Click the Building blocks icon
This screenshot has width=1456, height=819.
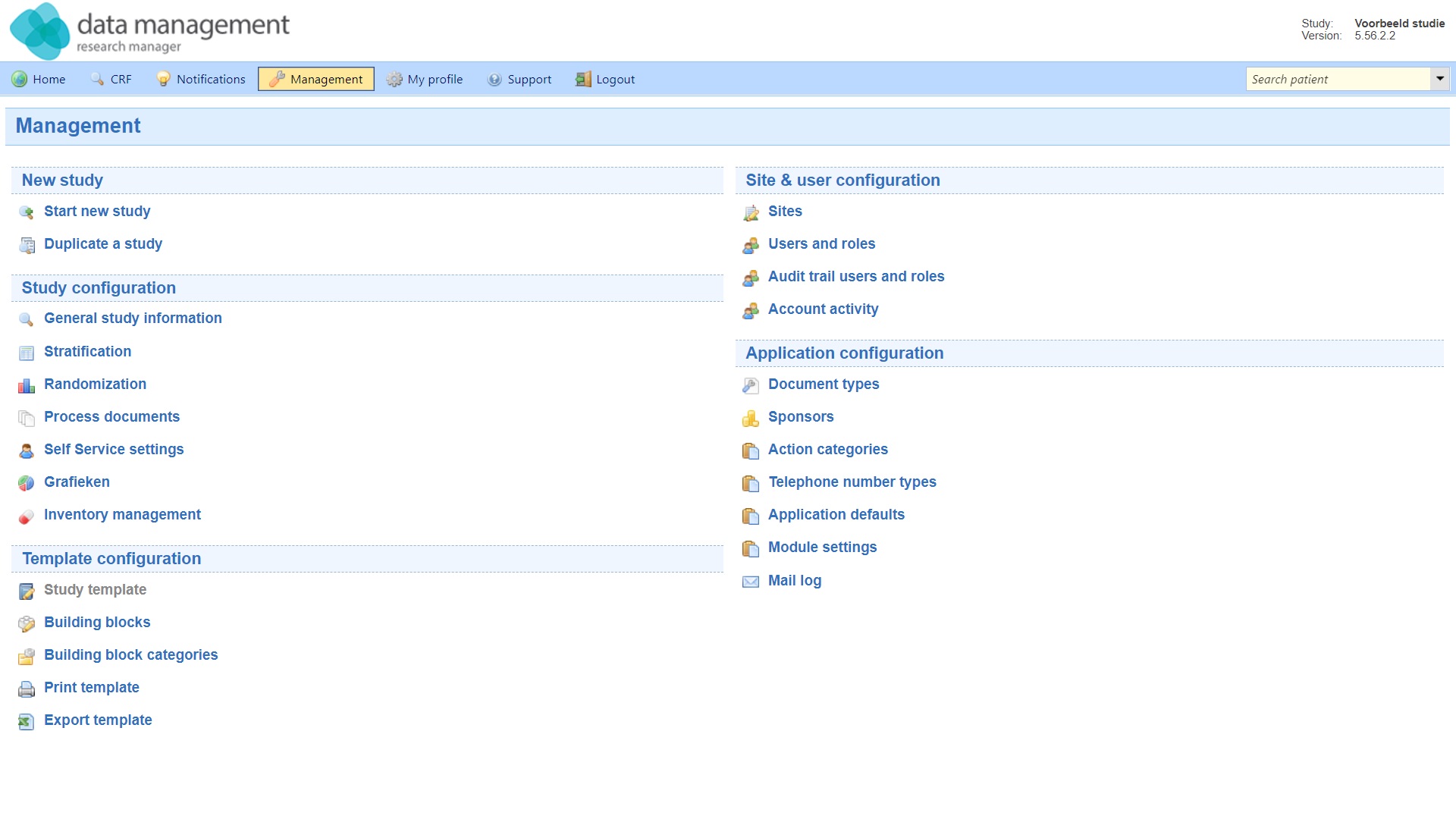tap(27, 624)
